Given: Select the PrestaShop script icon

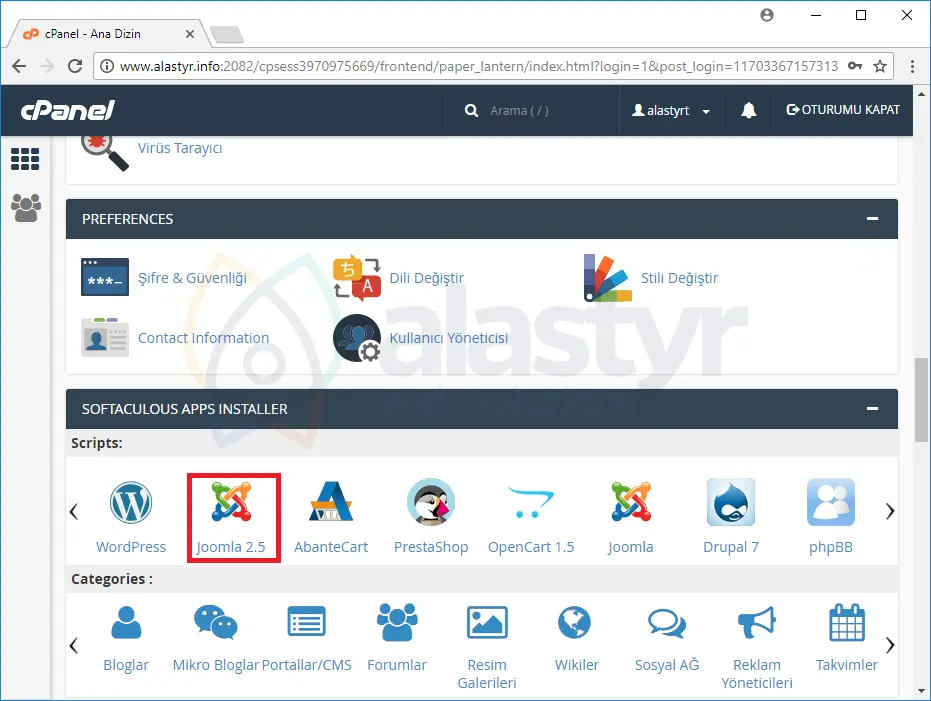Looking at the screenshot, I should (x=431, y=502).
